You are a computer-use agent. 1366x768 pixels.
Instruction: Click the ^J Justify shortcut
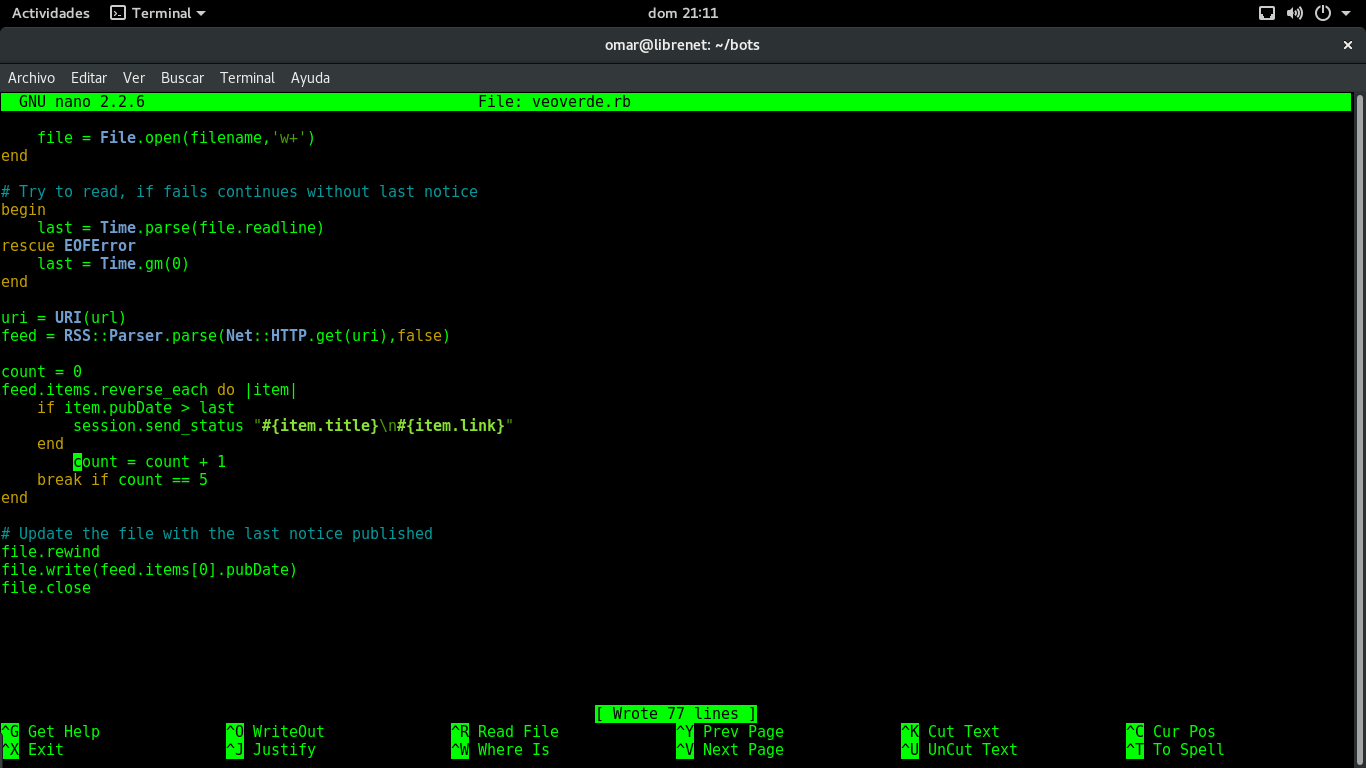[x=271, y=750]
